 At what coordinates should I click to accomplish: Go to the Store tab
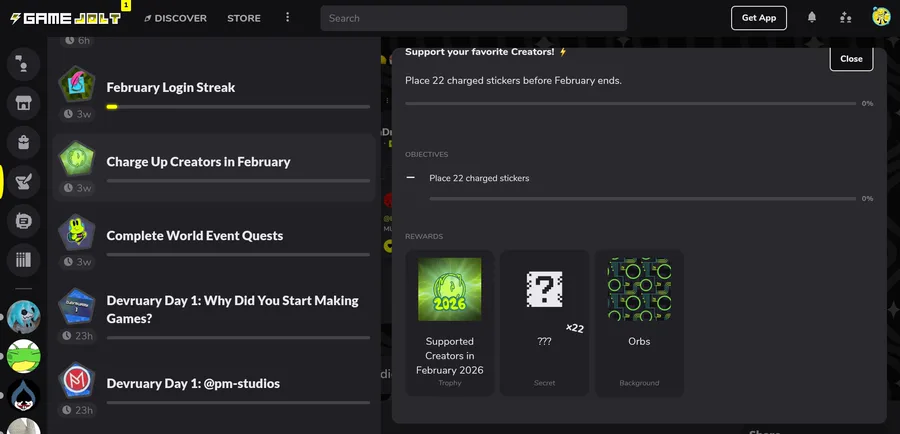pyautogui.click(x=244, y=18)
